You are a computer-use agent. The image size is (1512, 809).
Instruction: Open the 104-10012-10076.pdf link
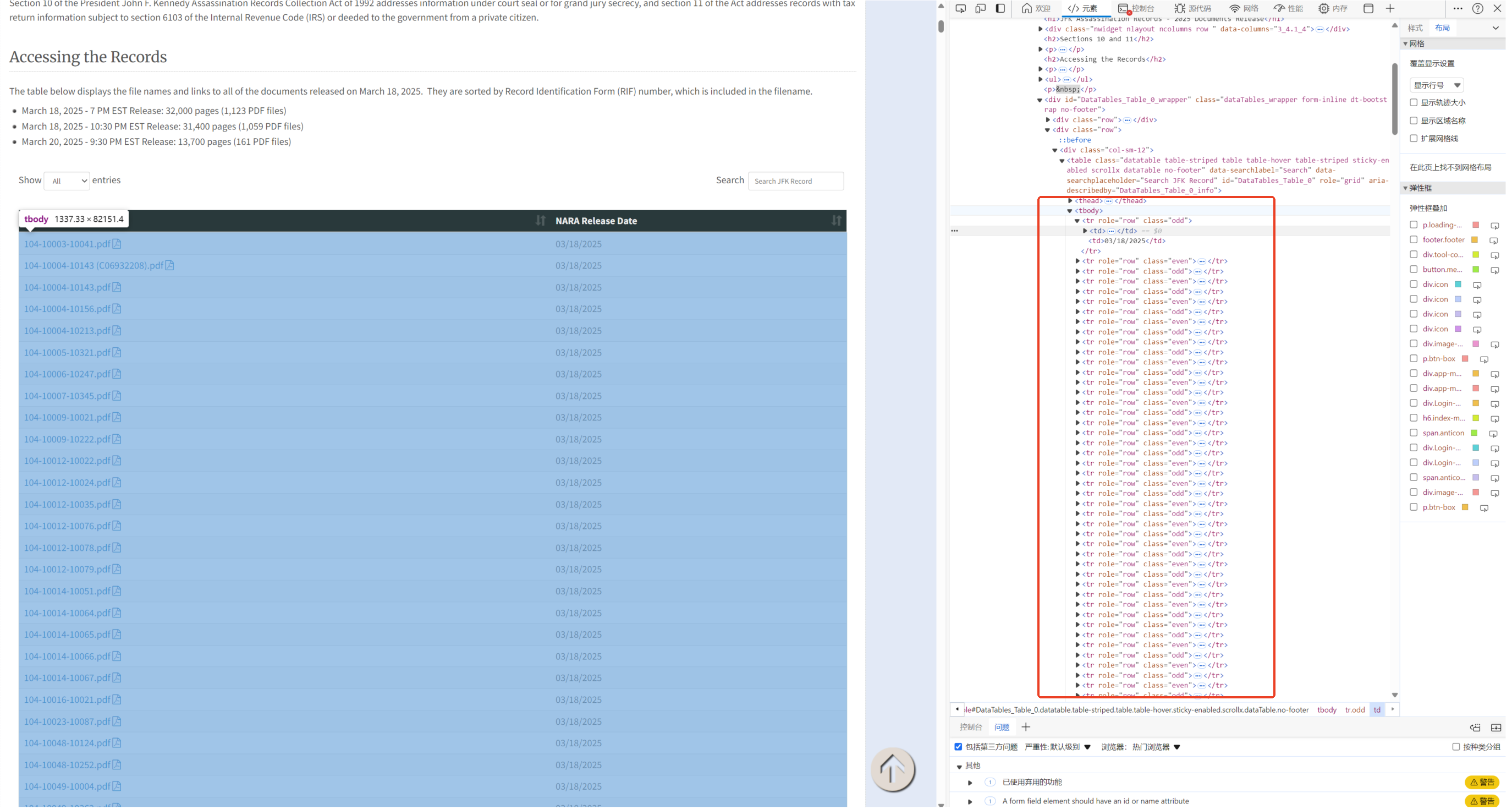(67, 526)
